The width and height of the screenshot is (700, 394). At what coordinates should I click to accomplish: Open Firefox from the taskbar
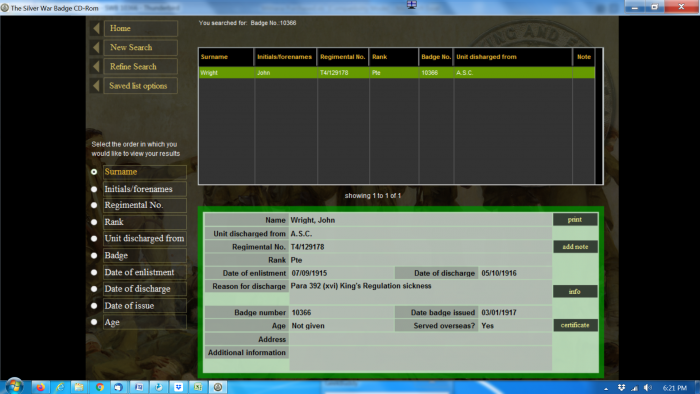click(x=41, y=387)
